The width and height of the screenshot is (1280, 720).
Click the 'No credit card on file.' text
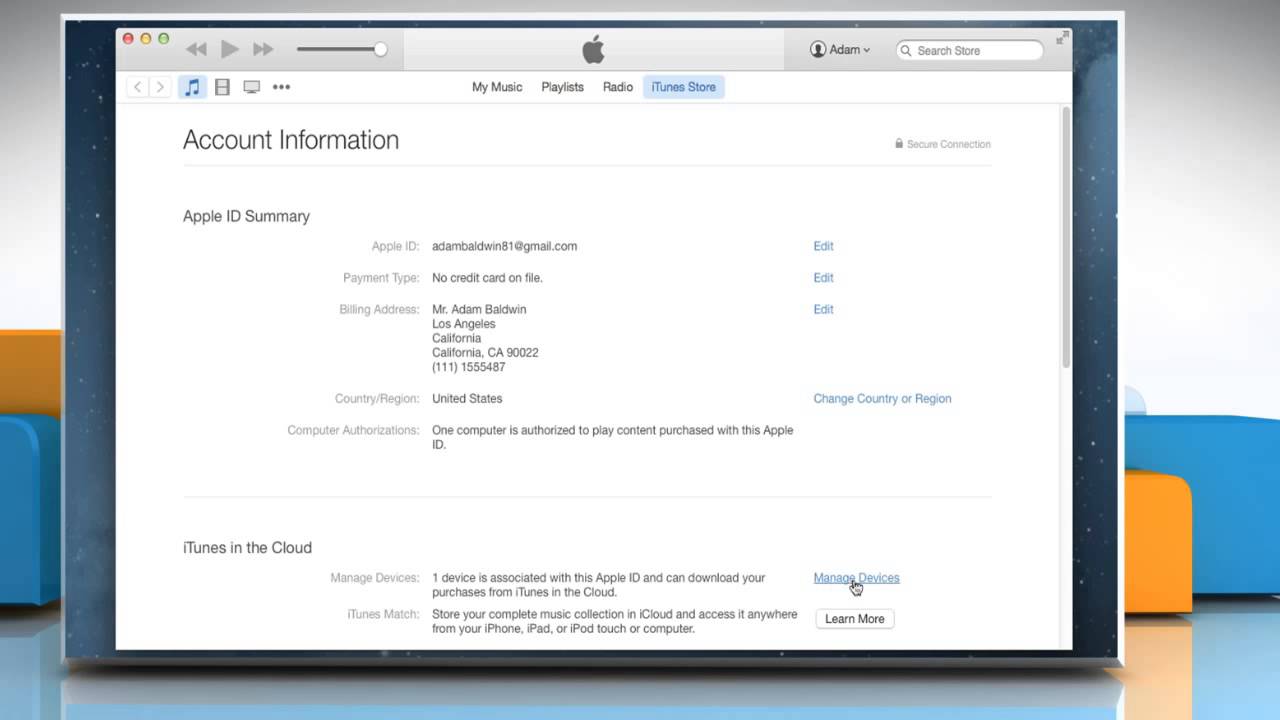click(487, 278)
